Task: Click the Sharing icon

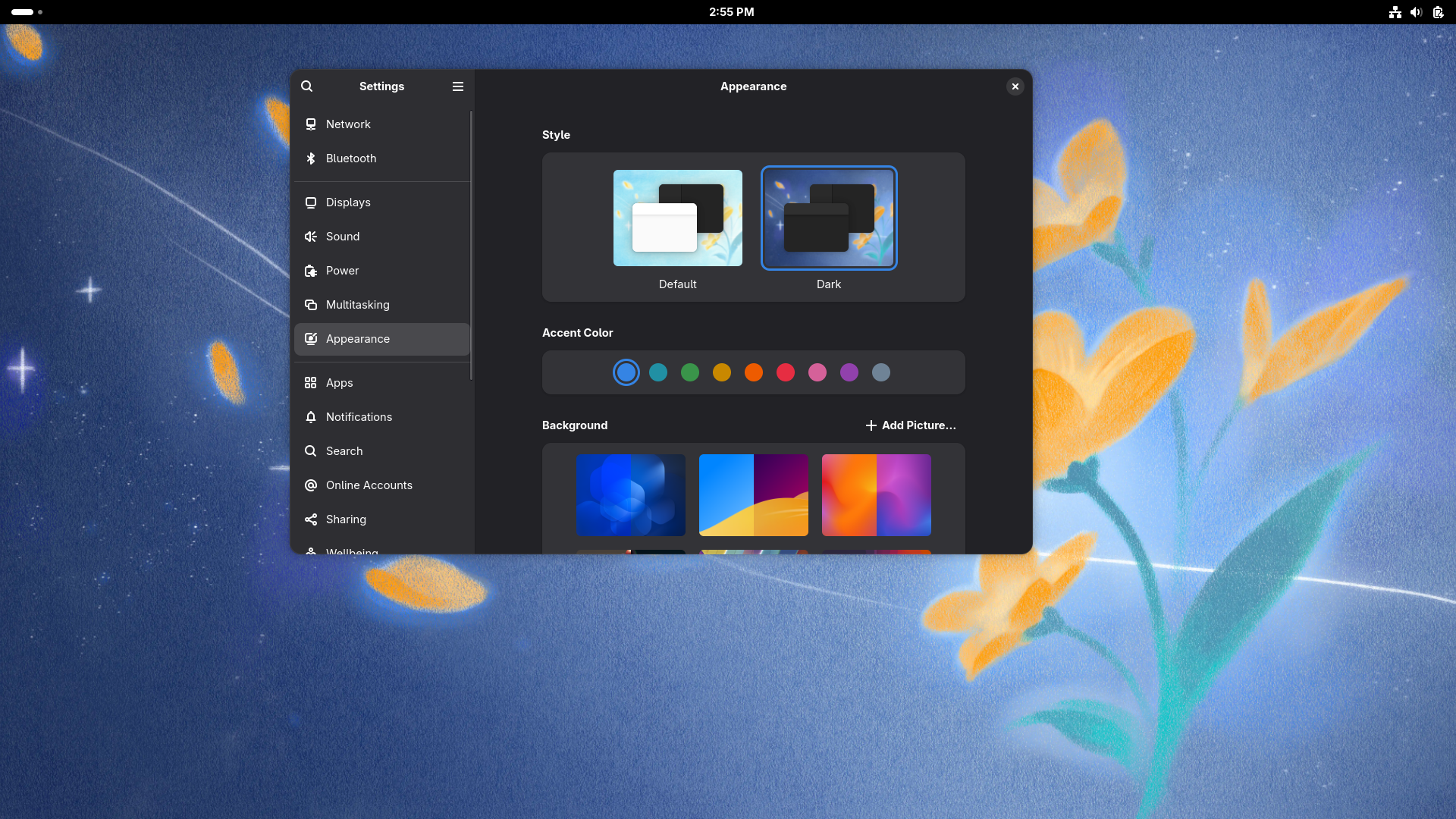Action: point(311,519)
